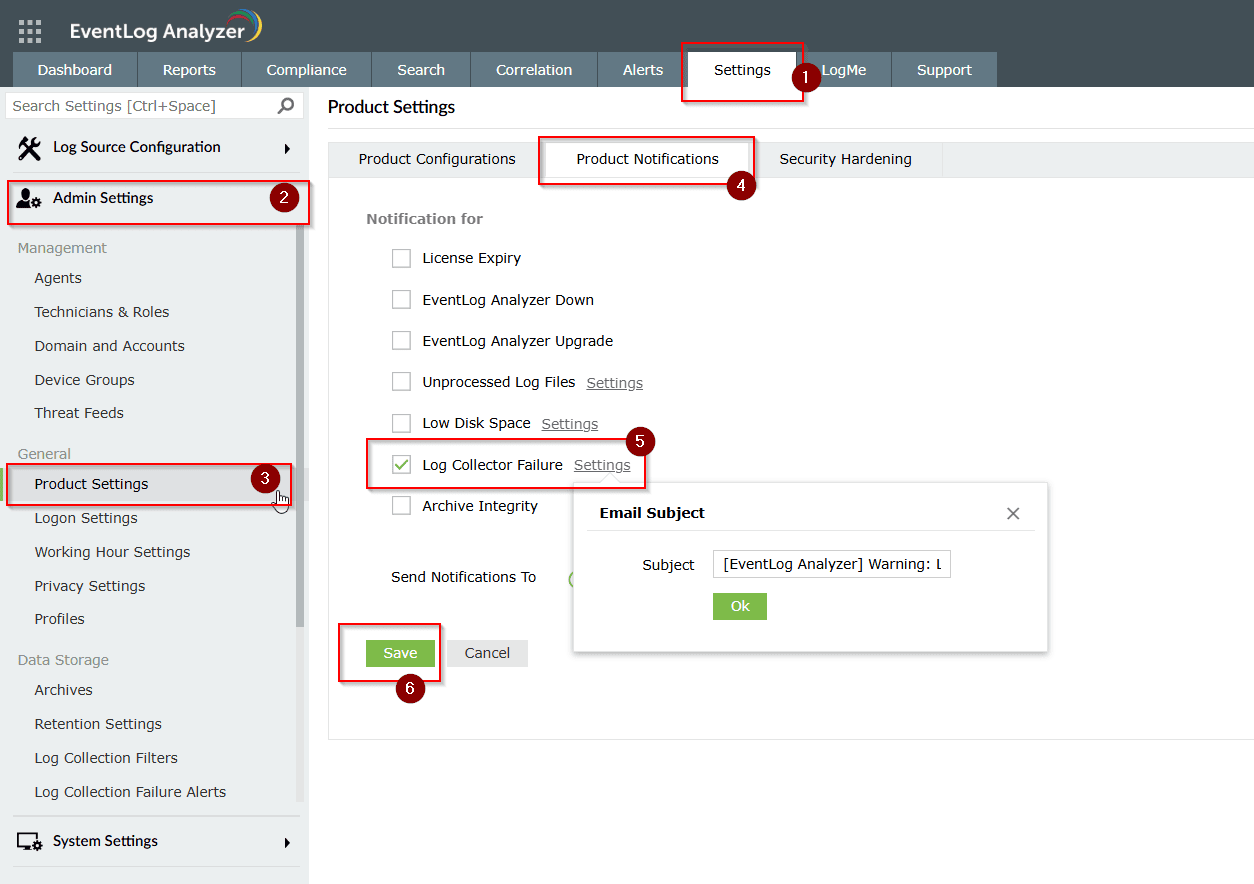Uncheck Log Collector Failure checkbox
Screen dimensions: 1254x884
click(401, 465)
